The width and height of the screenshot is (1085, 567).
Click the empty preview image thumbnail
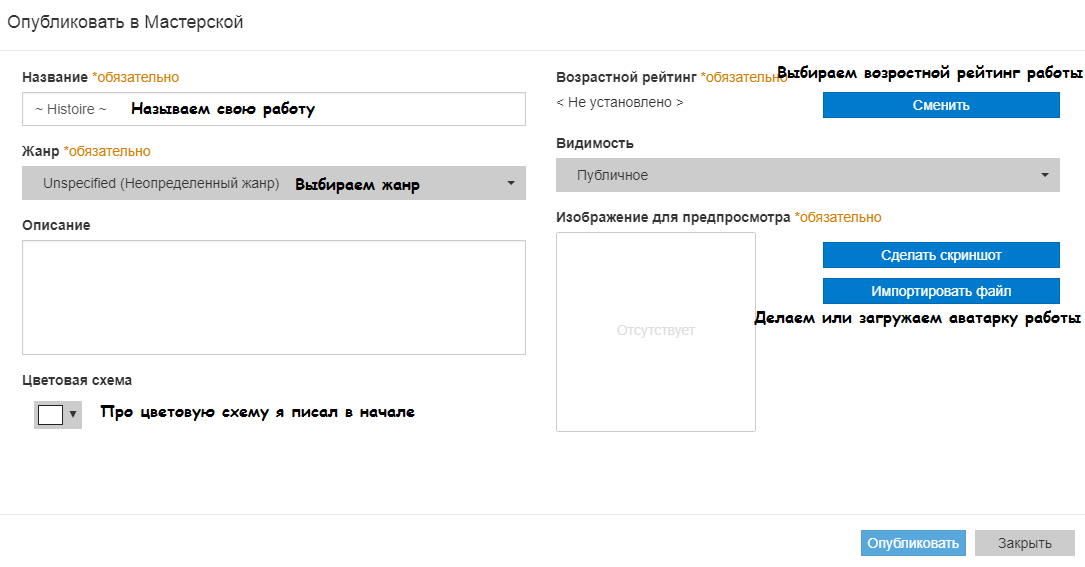click(x=655, y=331)
